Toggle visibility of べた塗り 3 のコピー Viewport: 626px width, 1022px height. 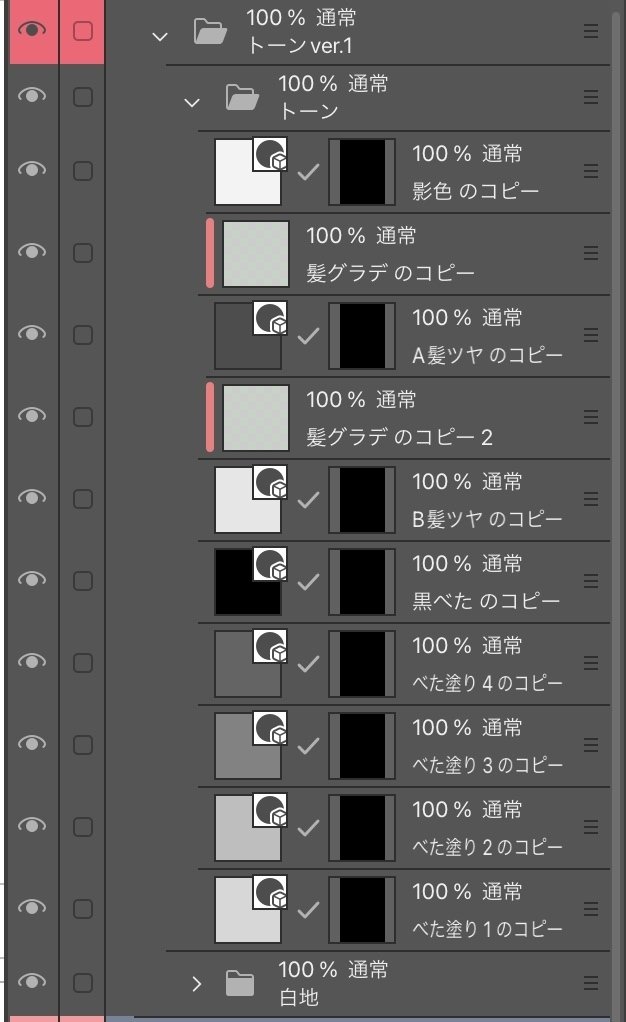31,744
